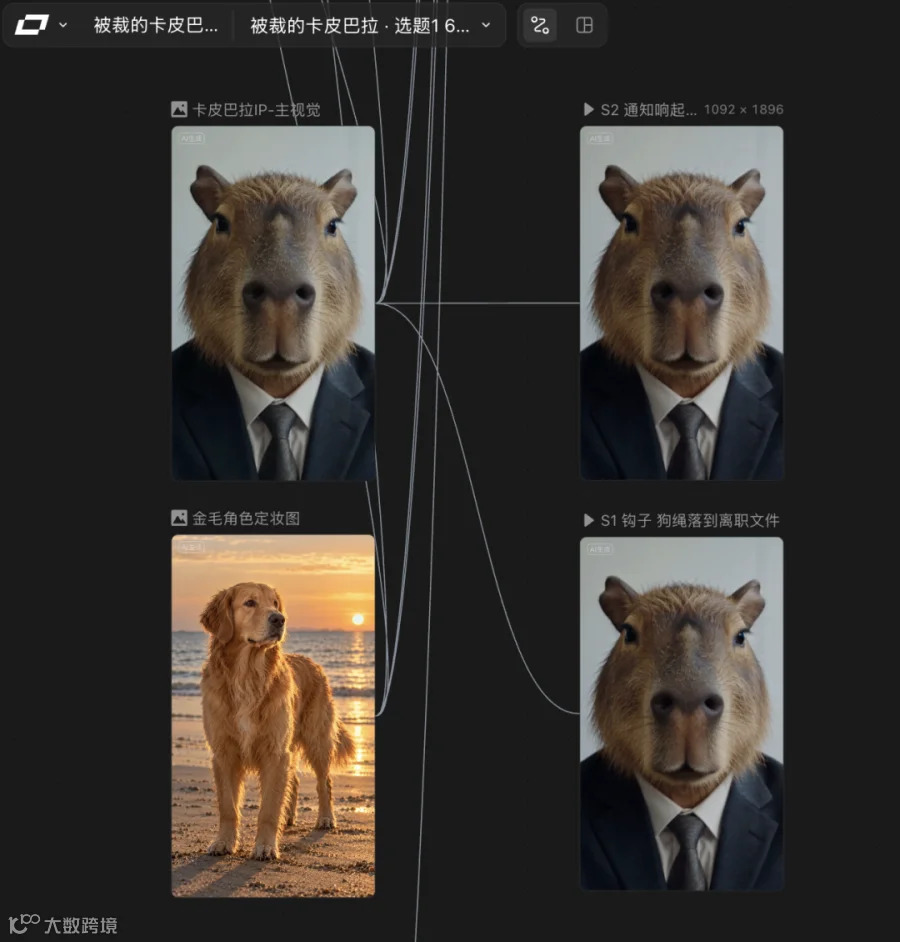Open the S2 通知响起 capybara video thumbnail
900x942 pixels.
682,303
